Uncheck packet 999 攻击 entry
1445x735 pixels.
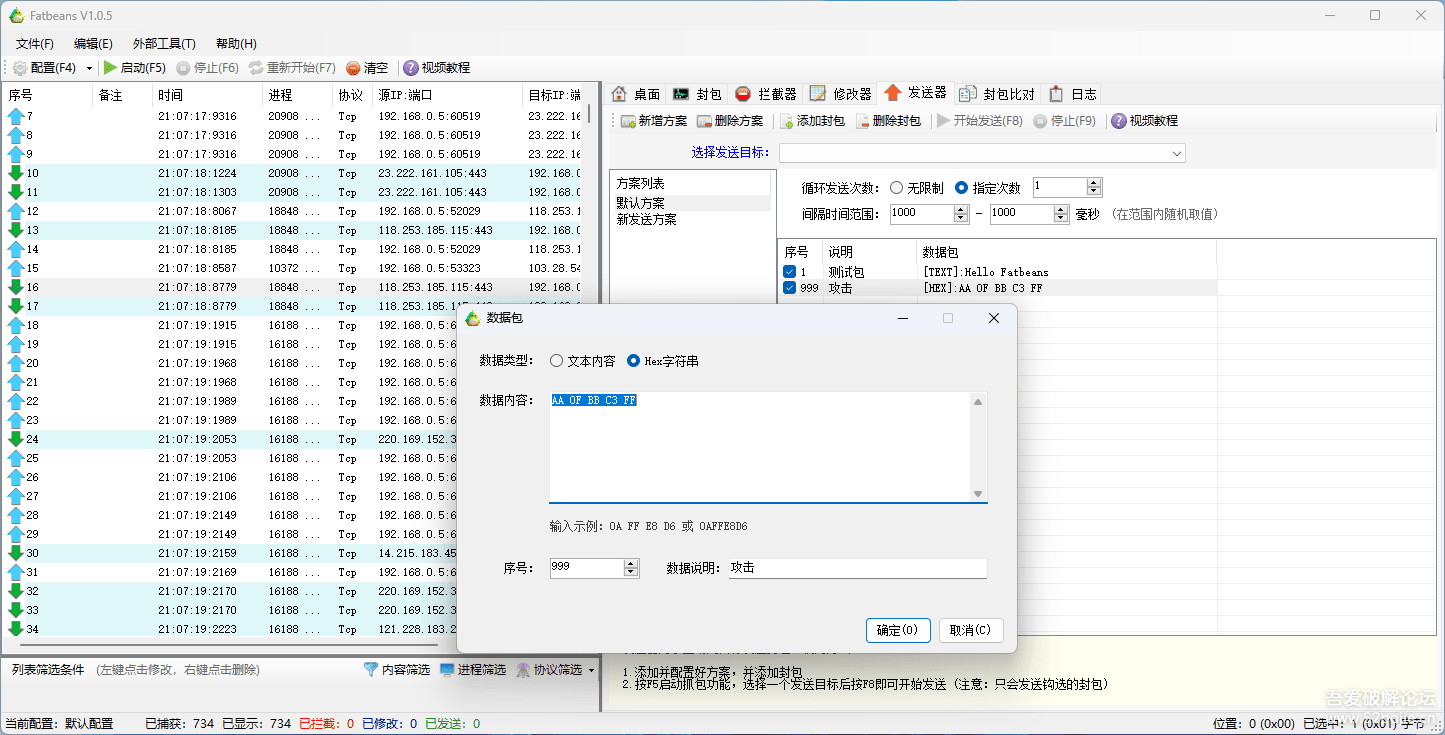[787, 287]
